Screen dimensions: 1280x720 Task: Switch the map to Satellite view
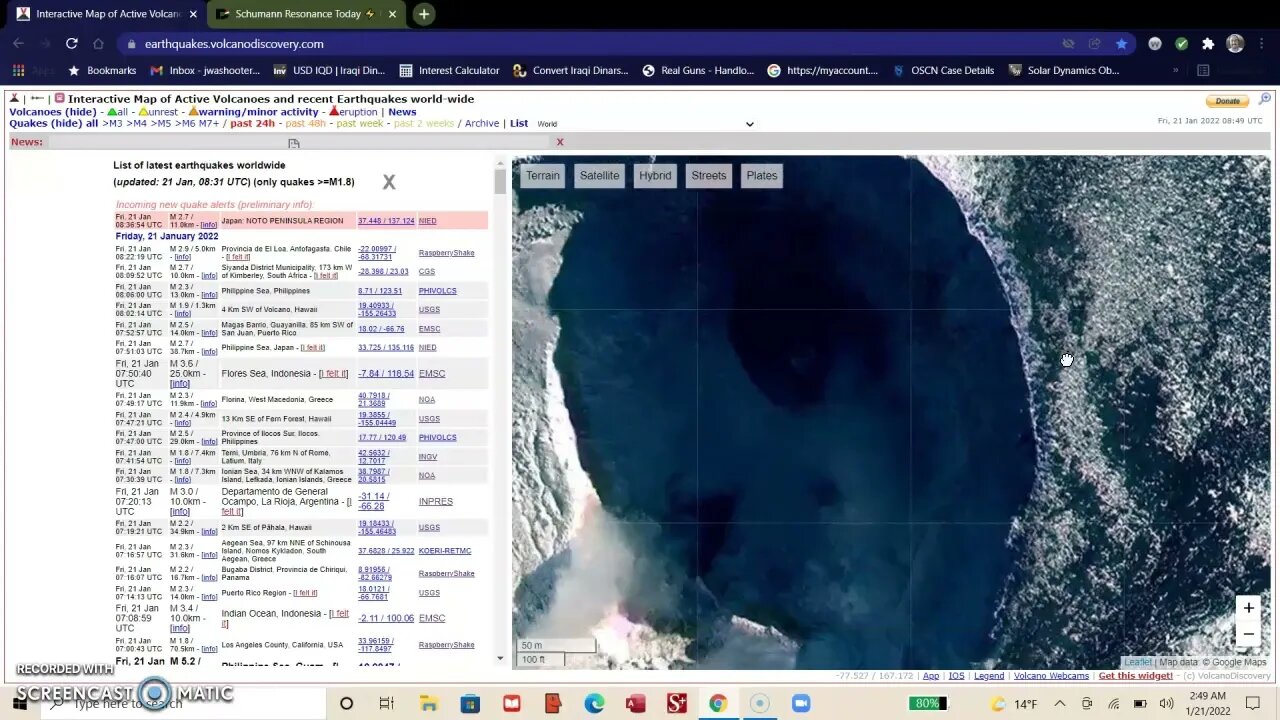pyautogui.click(x=600, y=175)
